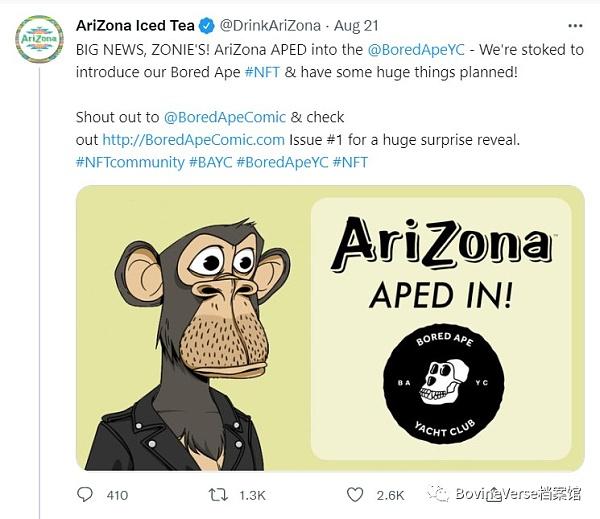Like the tweet with the heart icon
Screen dimensions: 600x519
click(x=355, y=495)
